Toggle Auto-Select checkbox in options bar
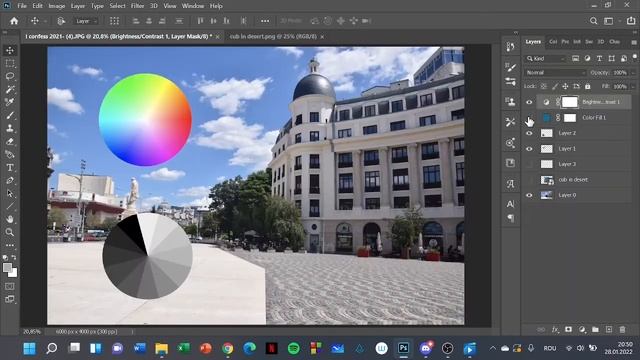This screenshot has width=640, height=360. tap(61, 21)
